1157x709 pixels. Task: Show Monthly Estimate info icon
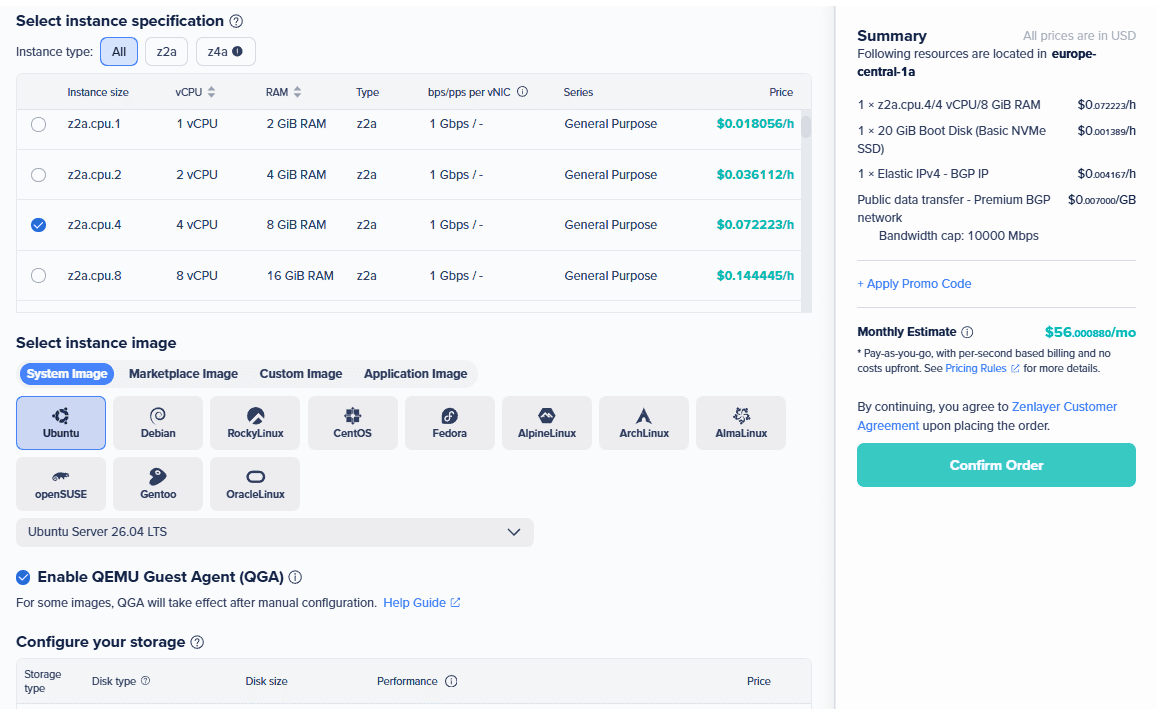[x=967, y=332]
